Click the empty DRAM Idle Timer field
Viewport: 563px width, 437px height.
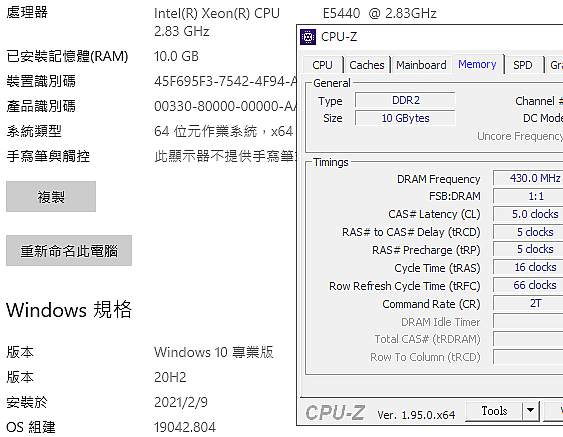[x=528, y=321]
